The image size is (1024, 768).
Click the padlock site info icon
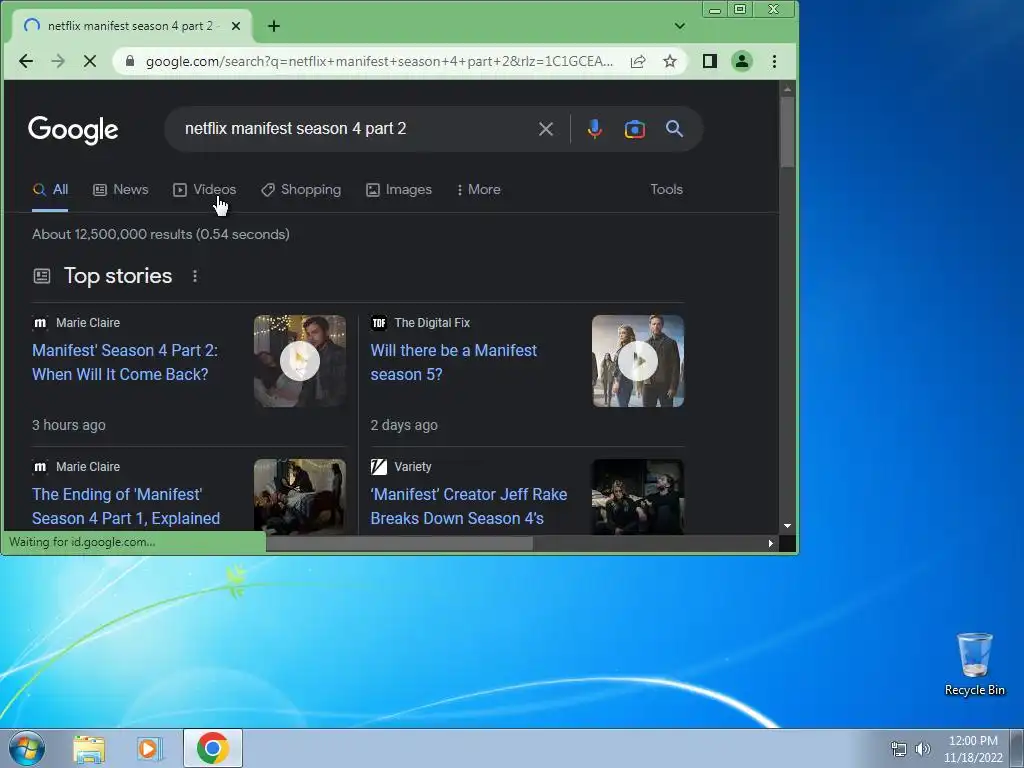[x=130, y=61]
